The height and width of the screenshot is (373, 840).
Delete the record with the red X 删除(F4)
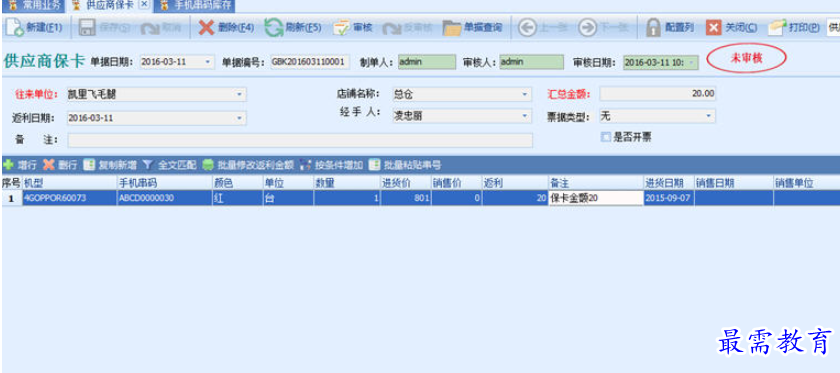(x=226, y=27)
